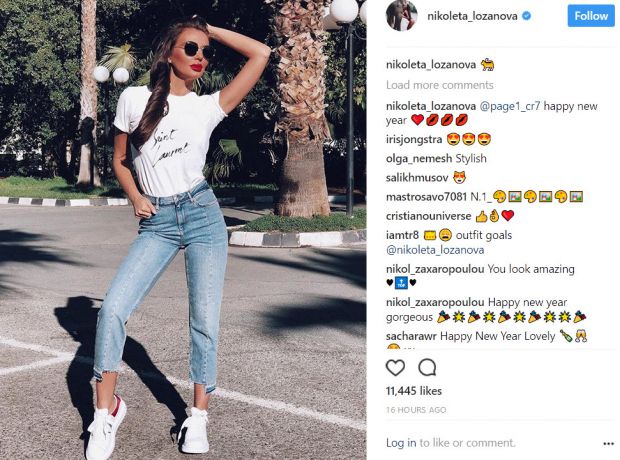This screenshot has height=460, width=620.
Task: Open the three-dots more options menu
Action: click(609, 444)
